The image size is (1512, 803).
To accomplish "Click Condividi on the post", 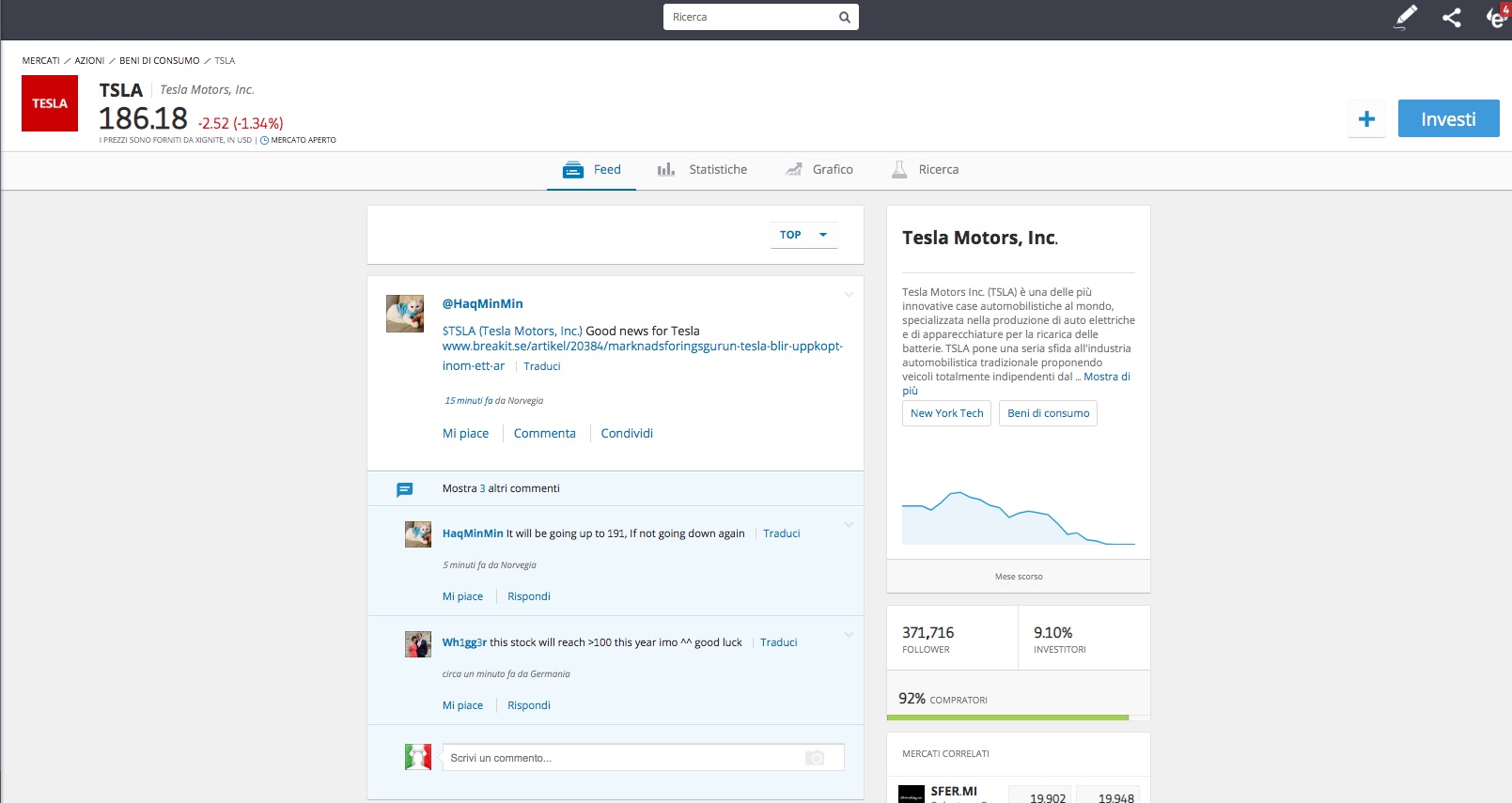I will click(627, 433).
